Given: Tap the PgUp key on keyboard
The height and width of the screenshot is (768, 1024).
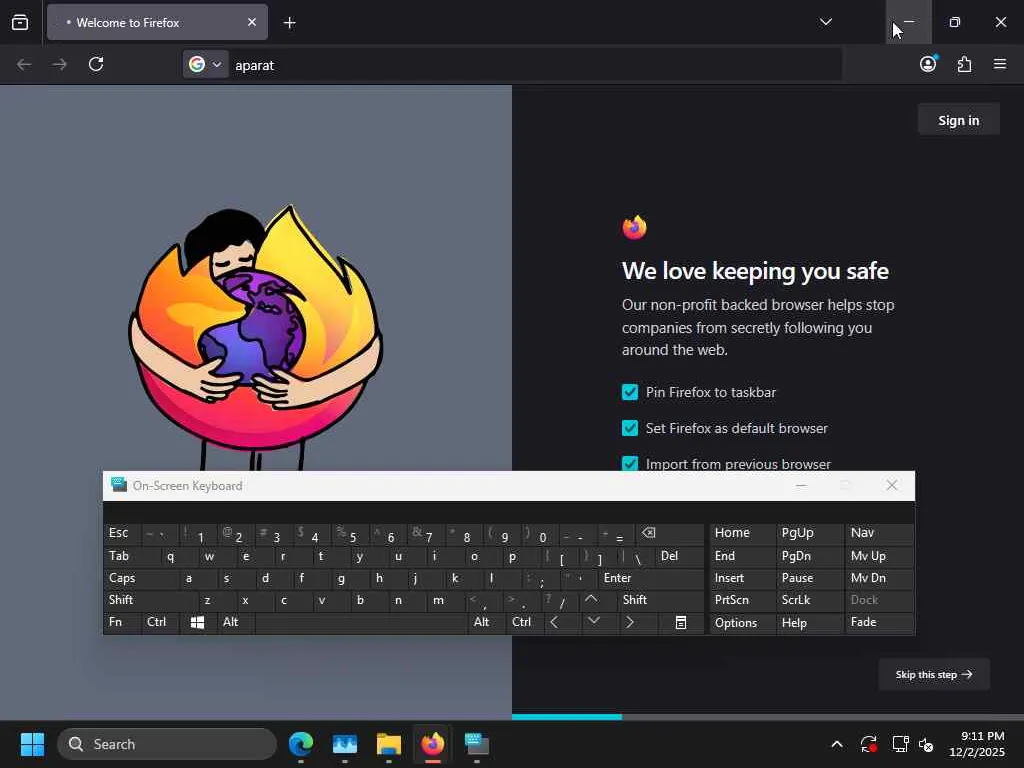Looking at the screenshot, I should pos(808,534).
